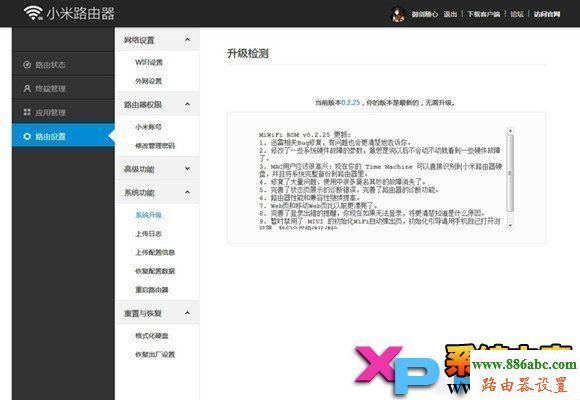Click the 系统功能 section header label
580x400 pixels.
[139, 192]
